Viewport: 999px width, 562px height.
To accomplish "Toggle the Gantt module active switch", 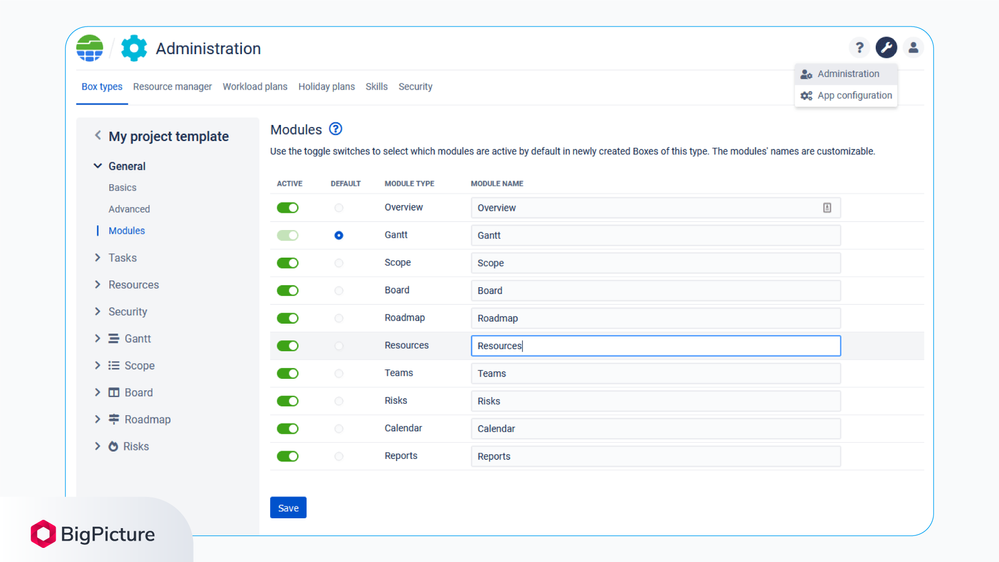I will [287, 235].
